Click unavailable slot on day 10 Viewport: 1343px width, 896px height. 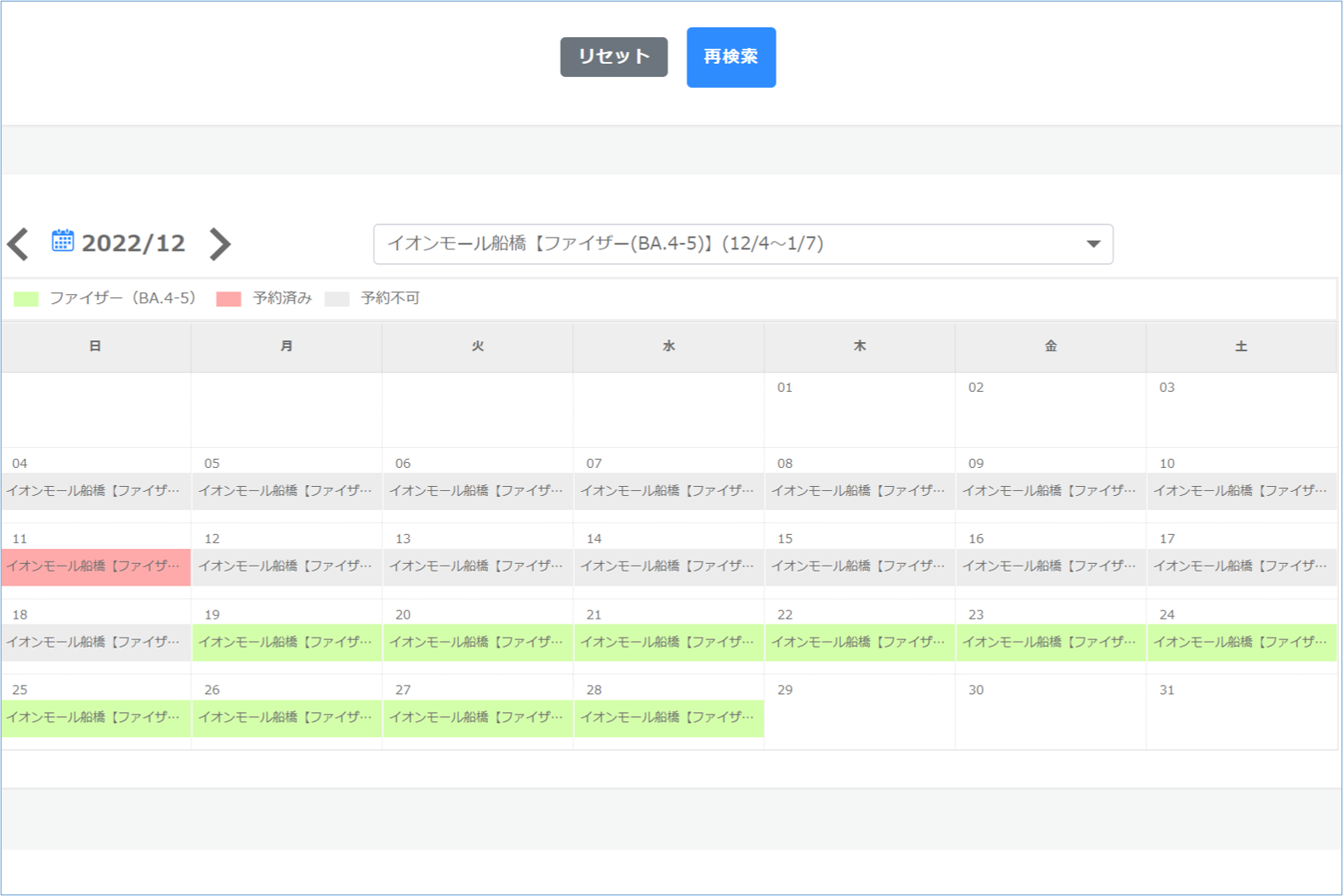(x=1242, y=491)
